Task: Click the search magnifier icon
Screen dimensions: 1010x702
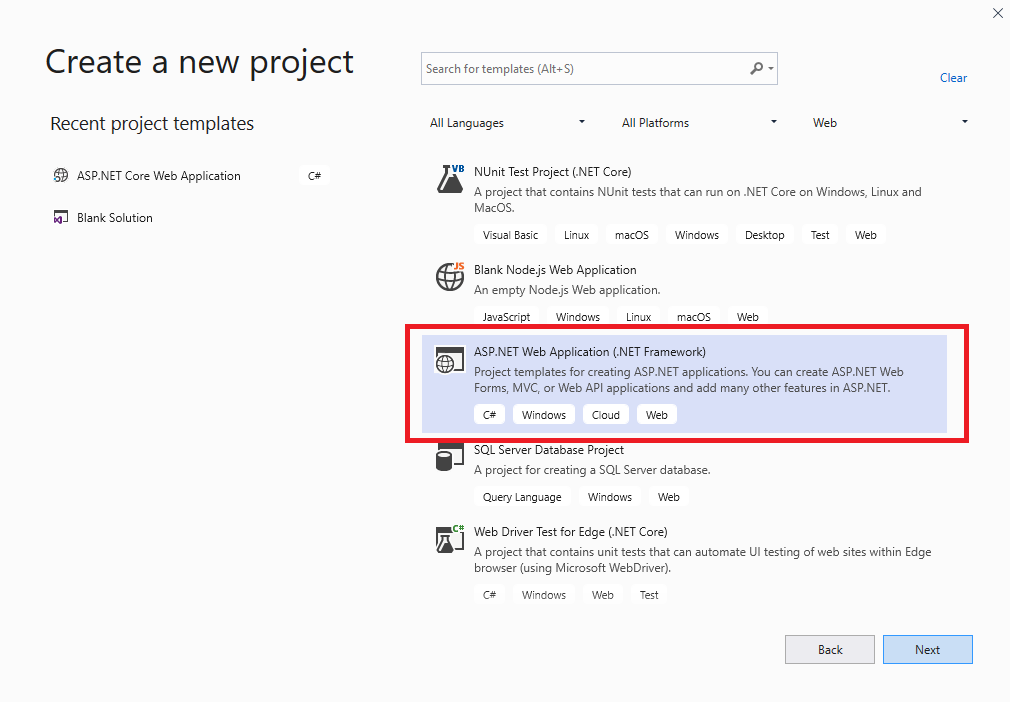Action: (x=757, y=69)
